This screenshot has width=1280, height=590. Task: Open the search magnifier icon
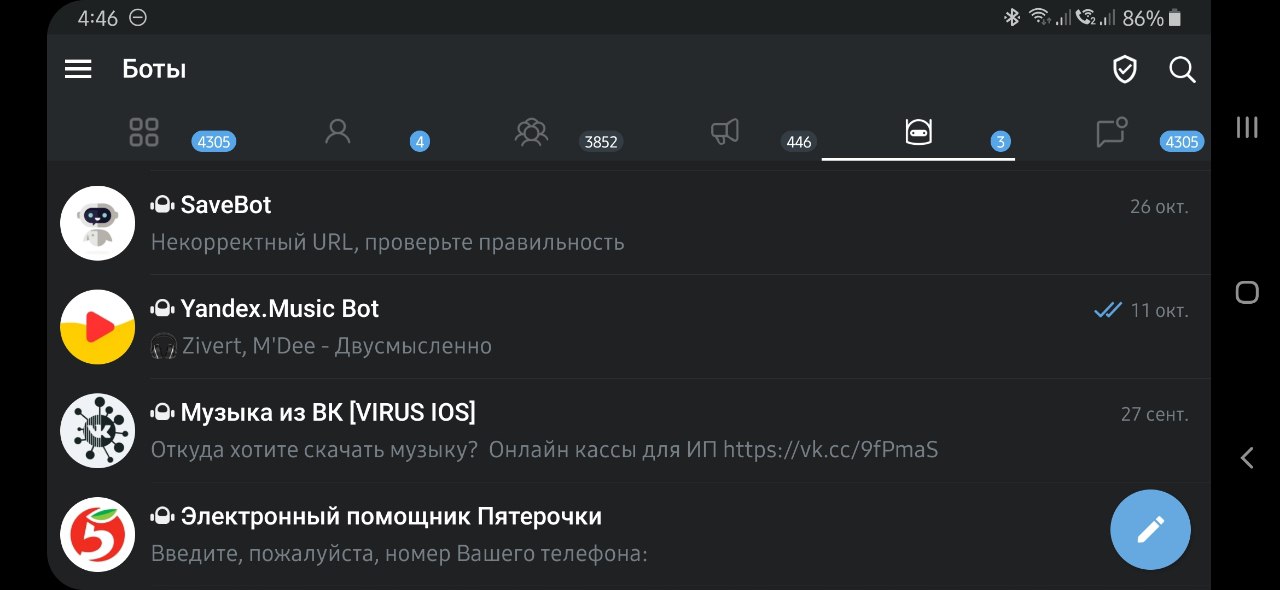[1182, 69]
